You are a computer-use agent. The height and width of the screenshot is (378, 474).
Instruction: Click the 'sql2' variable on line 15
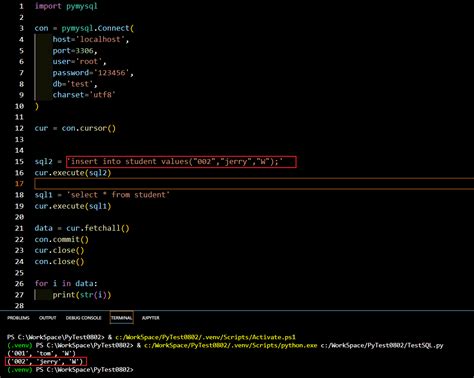tap(44, 162)
